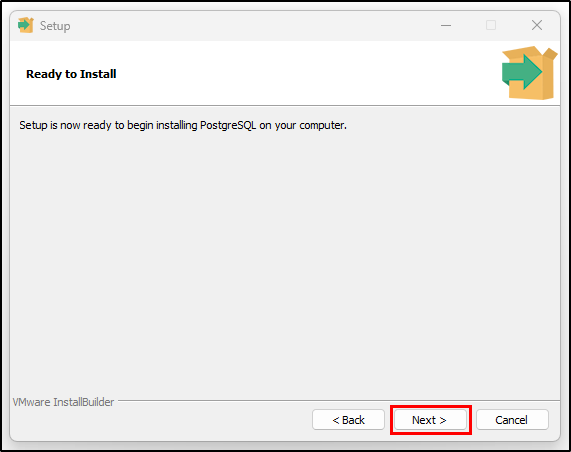
Task: Click the 'Setup is now ready' message text
Action: point(183,125)
